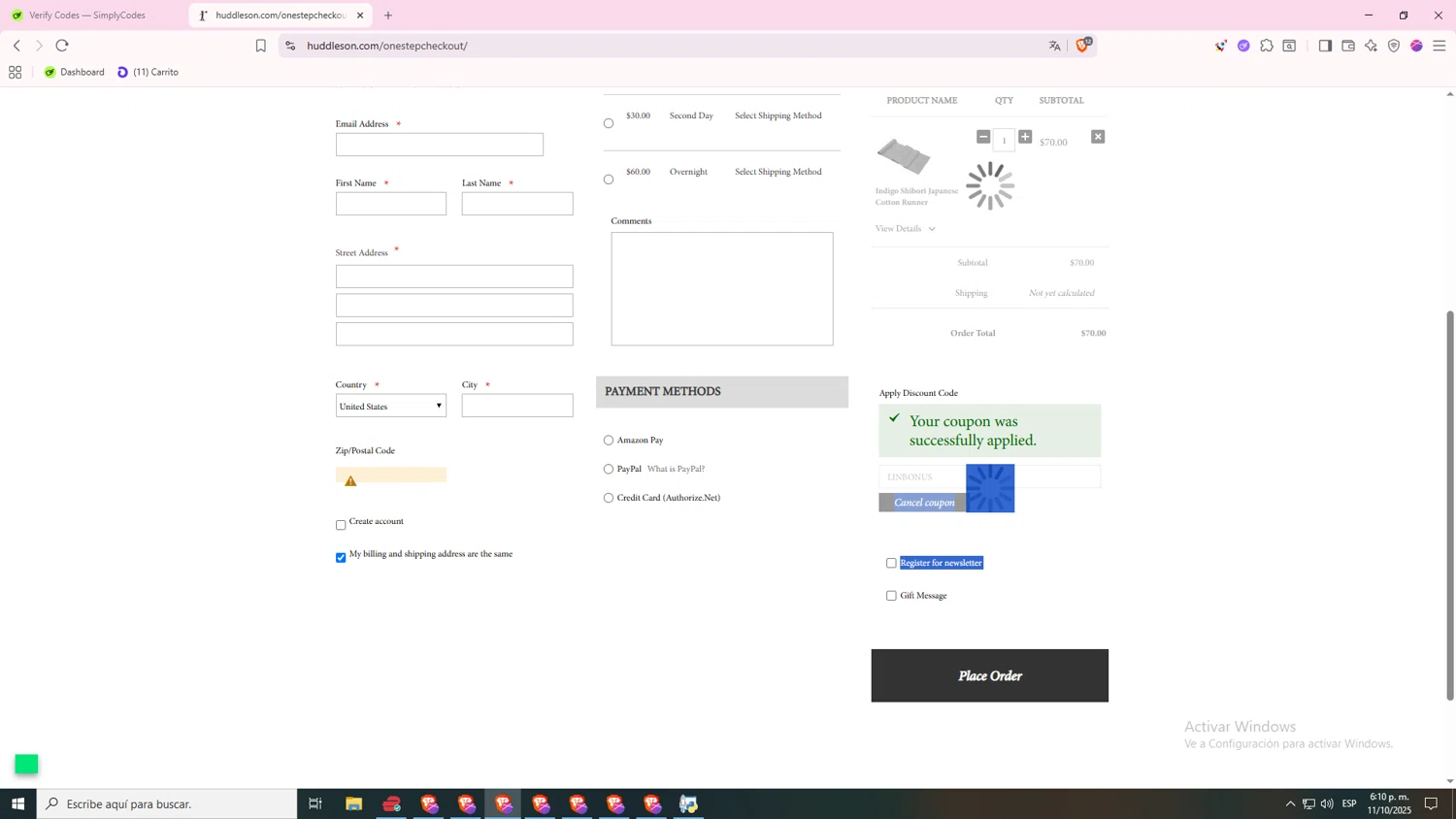Open the notification center icon

(1431, 803)
